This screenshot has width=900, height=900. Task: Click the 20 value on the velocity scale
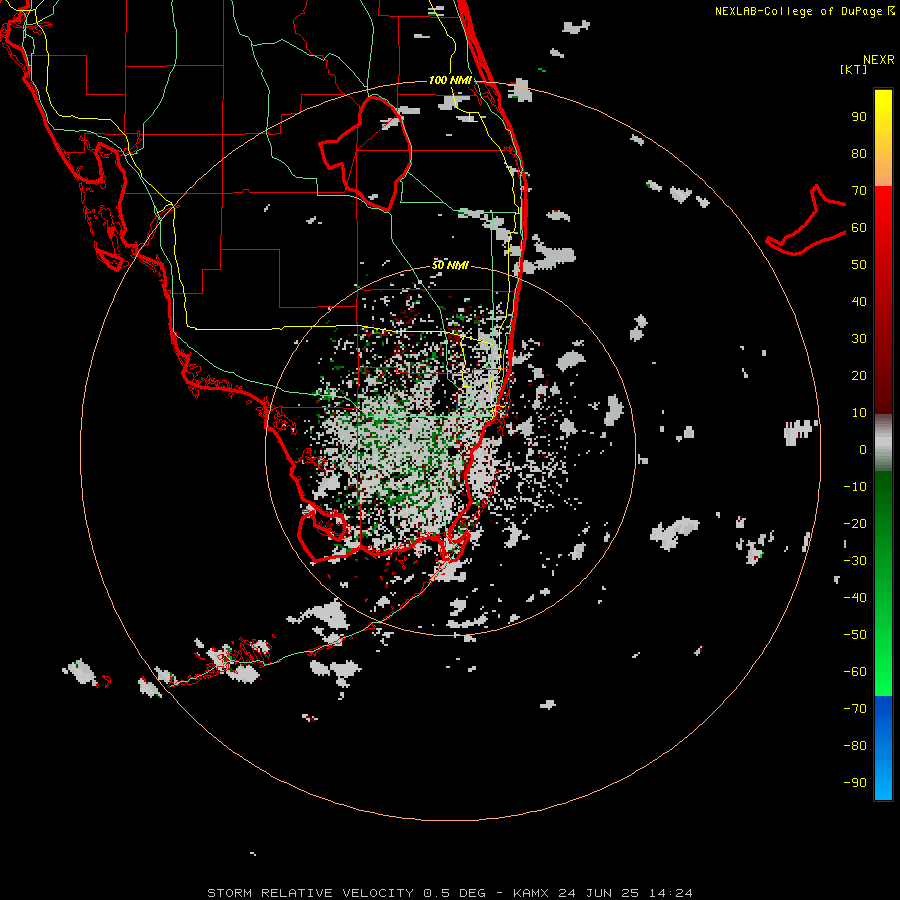859,376
